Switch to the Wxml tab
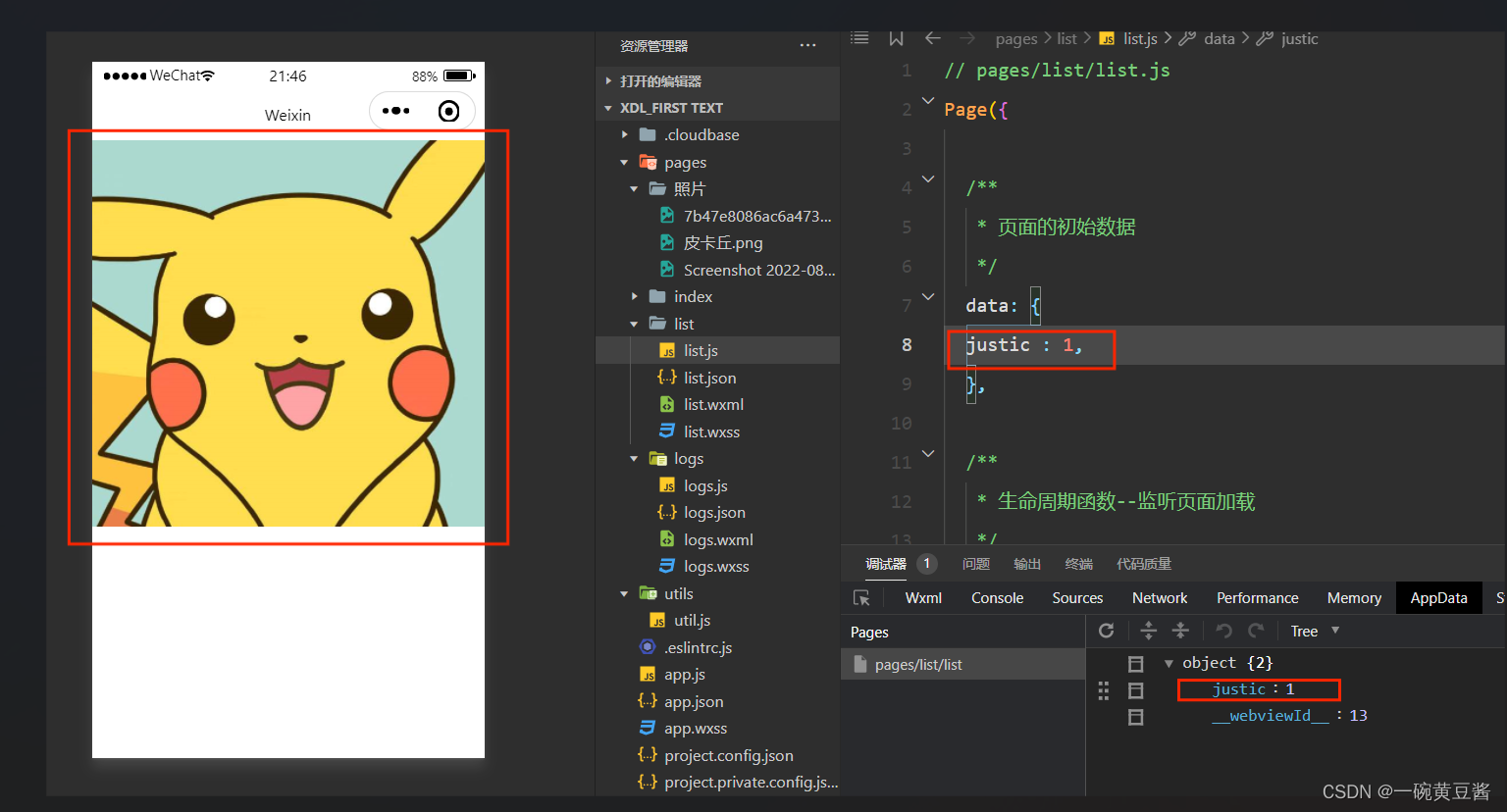Viewport: 1507px width, 812px height. pyautogui.click(x=923, y=598)
